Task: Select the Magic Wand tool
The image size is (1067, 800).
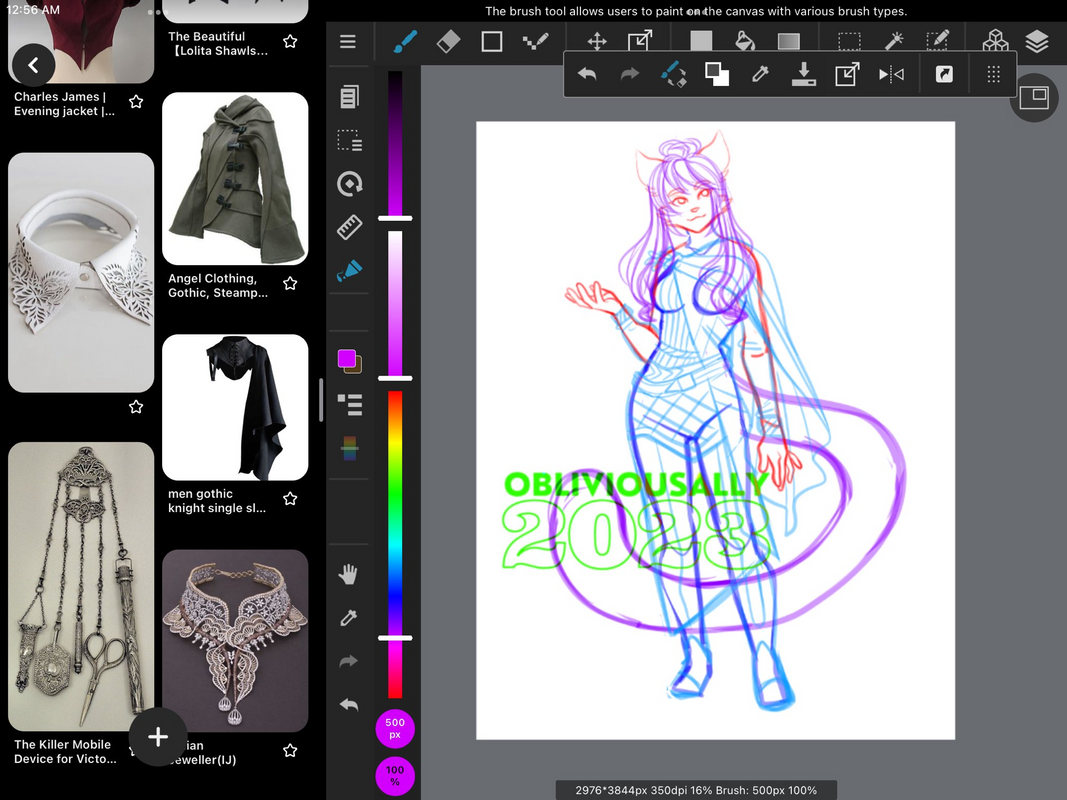Action: coord(893,41)
